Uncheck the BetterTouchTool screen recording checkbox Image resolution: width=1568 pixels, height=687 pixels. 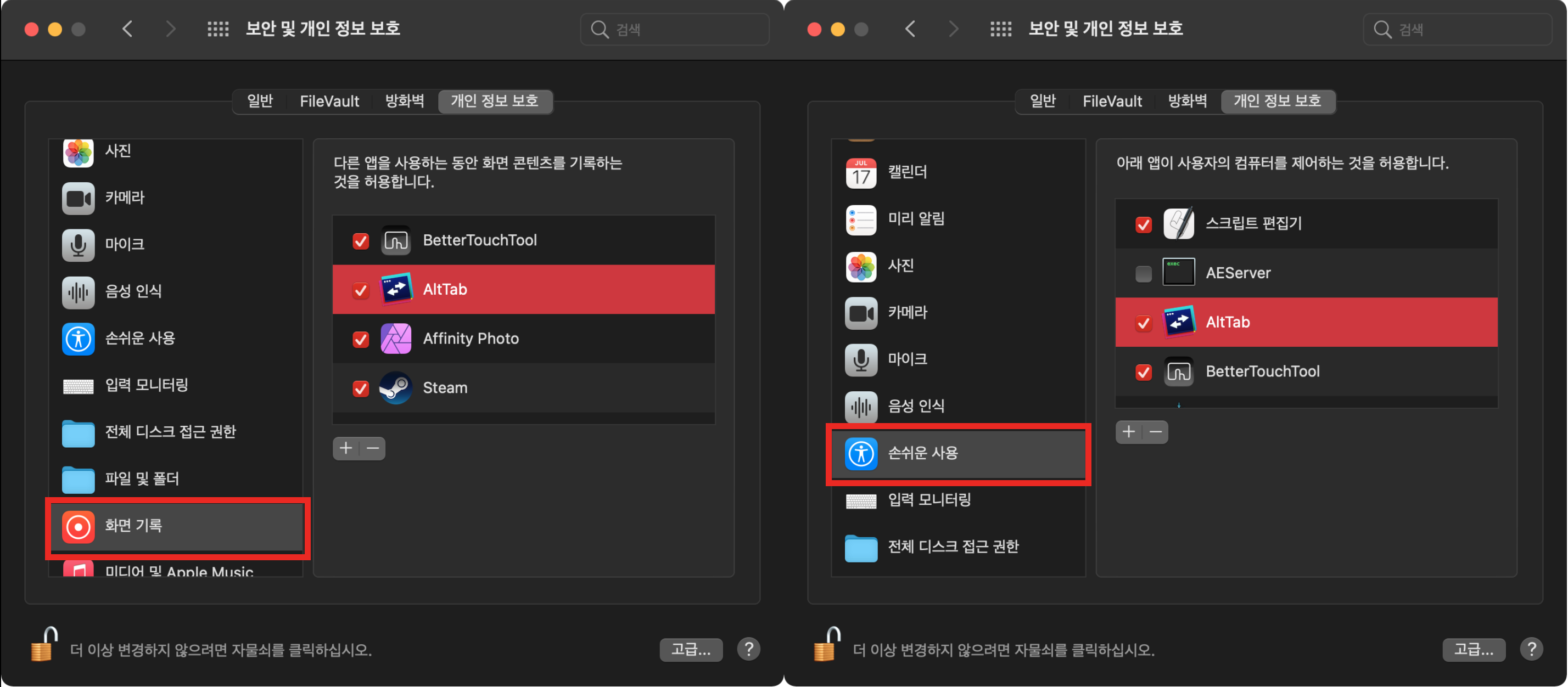(x=360, y=241)
